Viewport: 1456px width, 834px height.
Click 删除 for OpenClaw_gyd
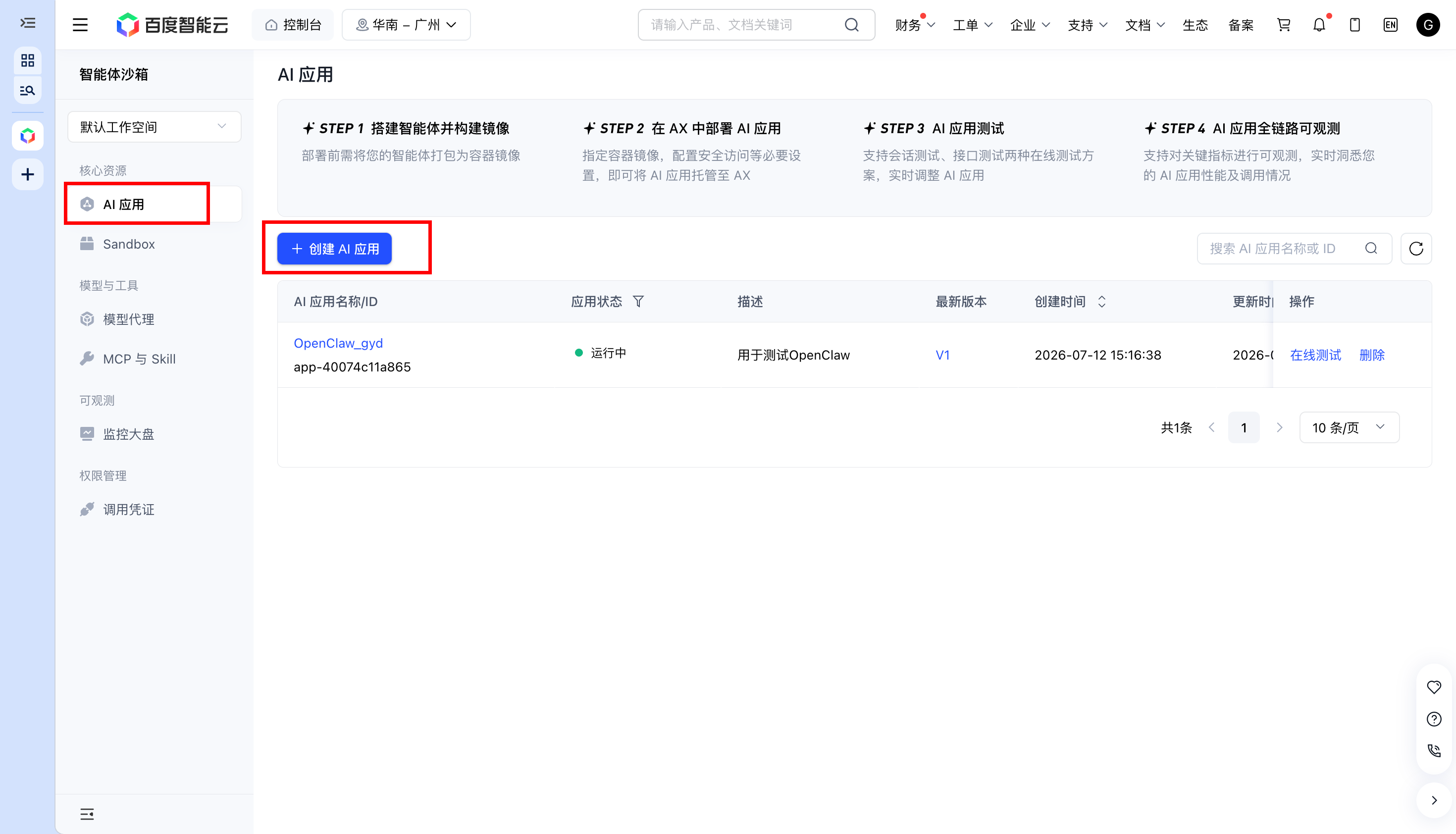pyautogui.click(x=1371, y=355)
